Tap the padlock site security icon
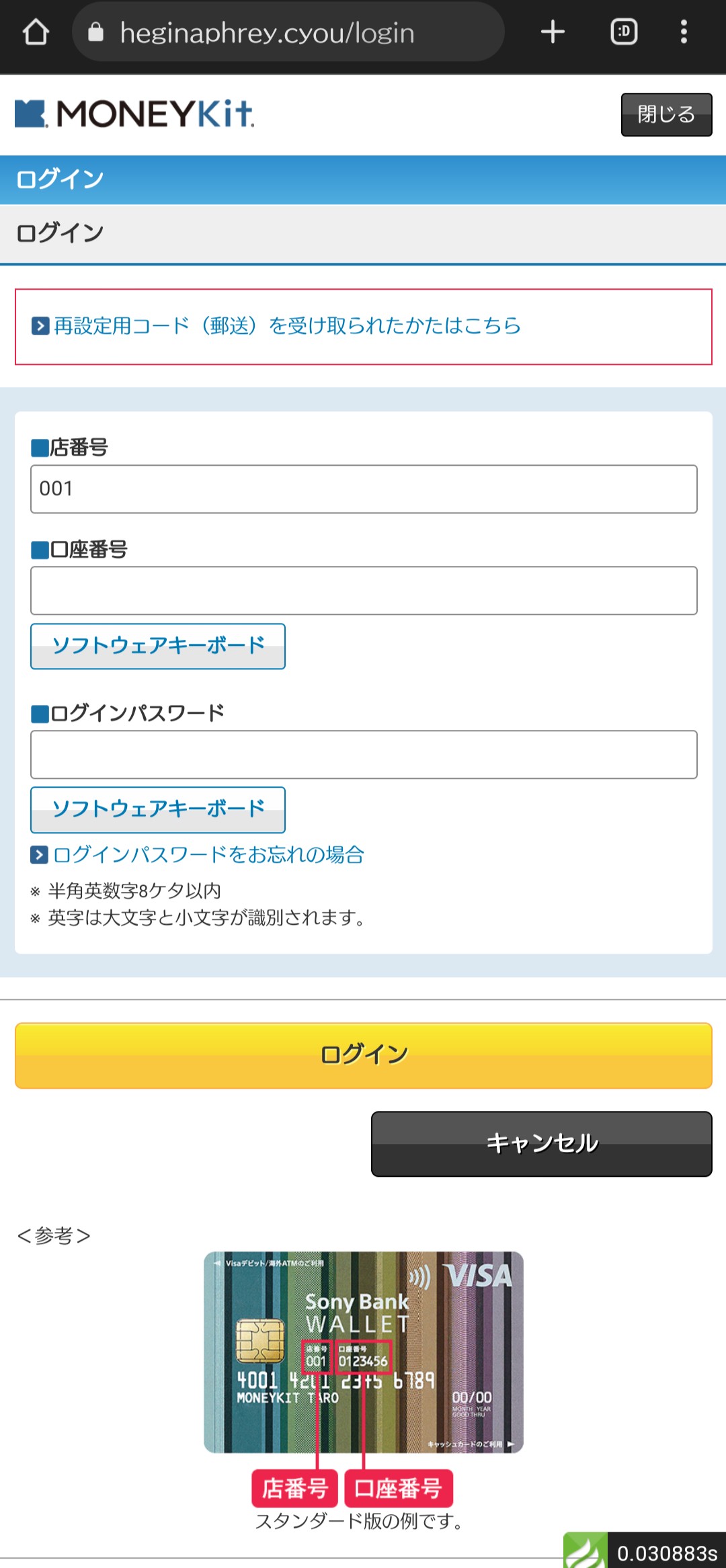 pyautogui.click(x=96, y=32)
